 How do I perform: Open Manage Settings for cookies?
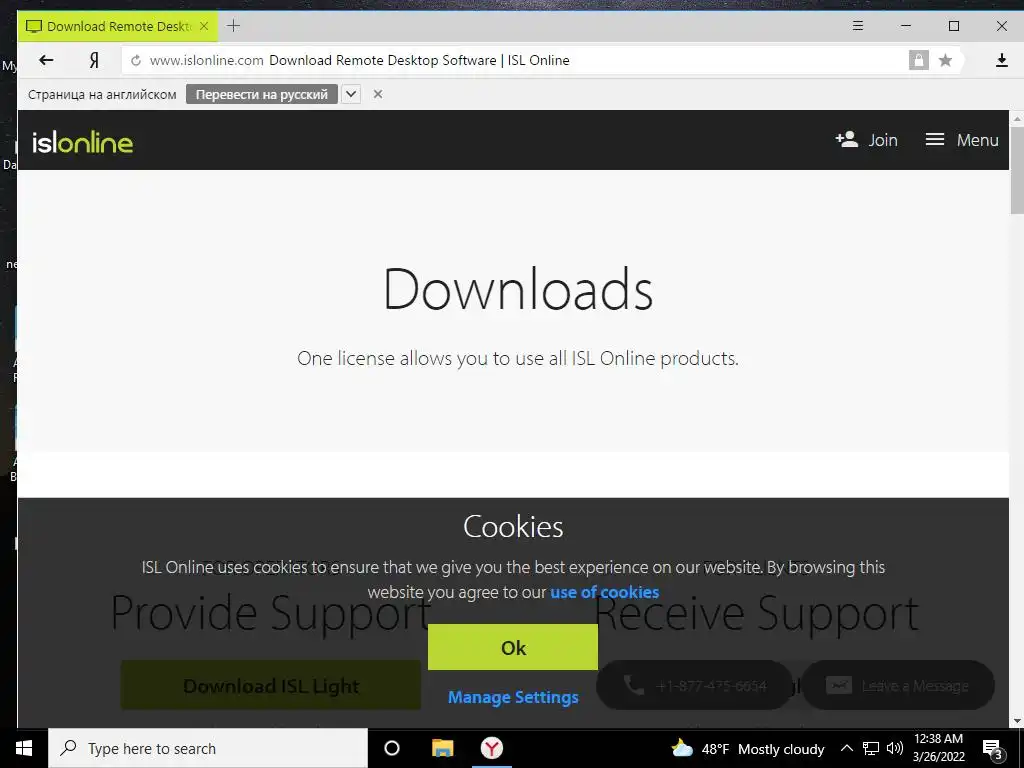(x=513, y=697)
